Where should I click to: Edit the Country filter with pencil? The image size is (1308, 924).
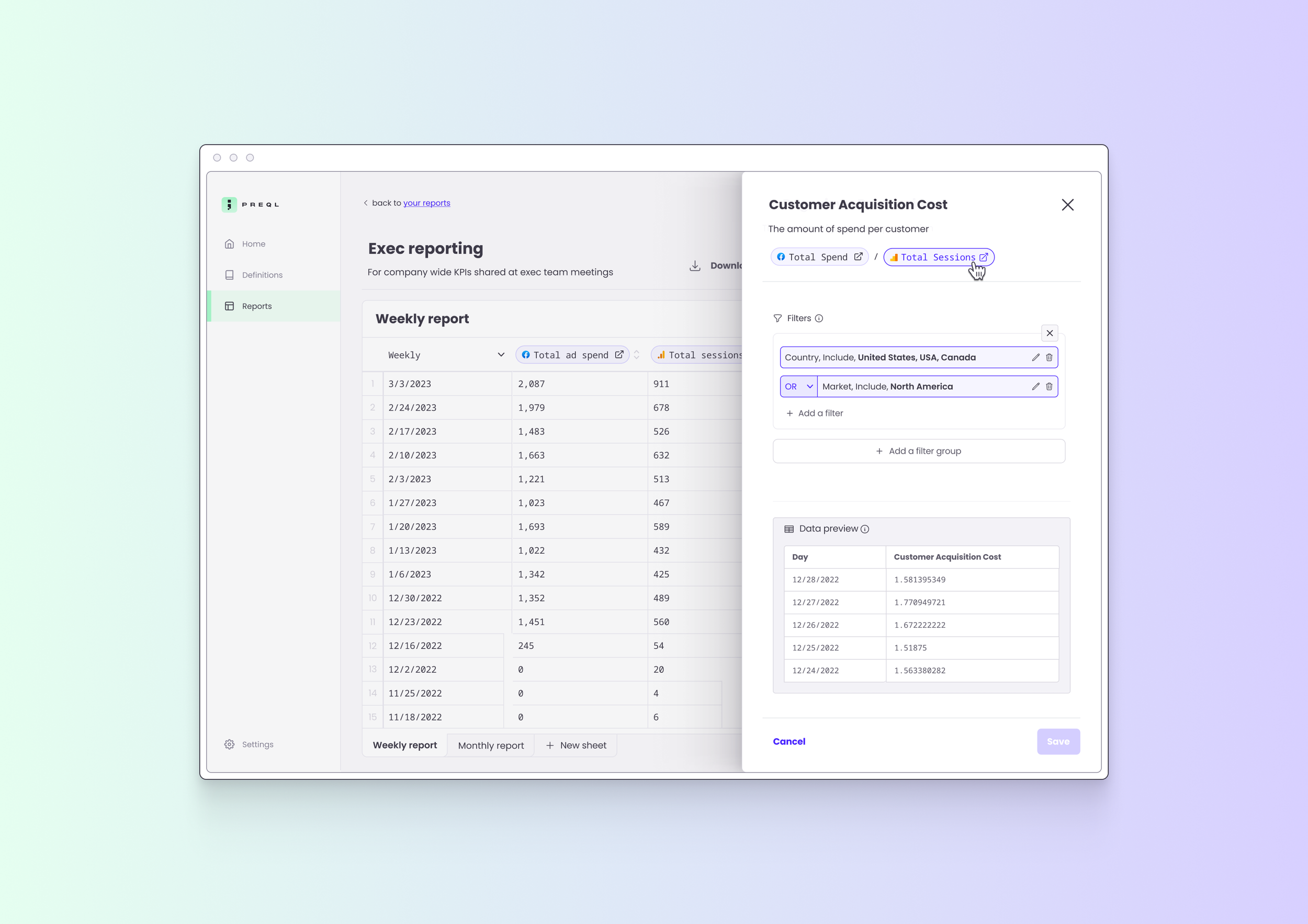1036,357
